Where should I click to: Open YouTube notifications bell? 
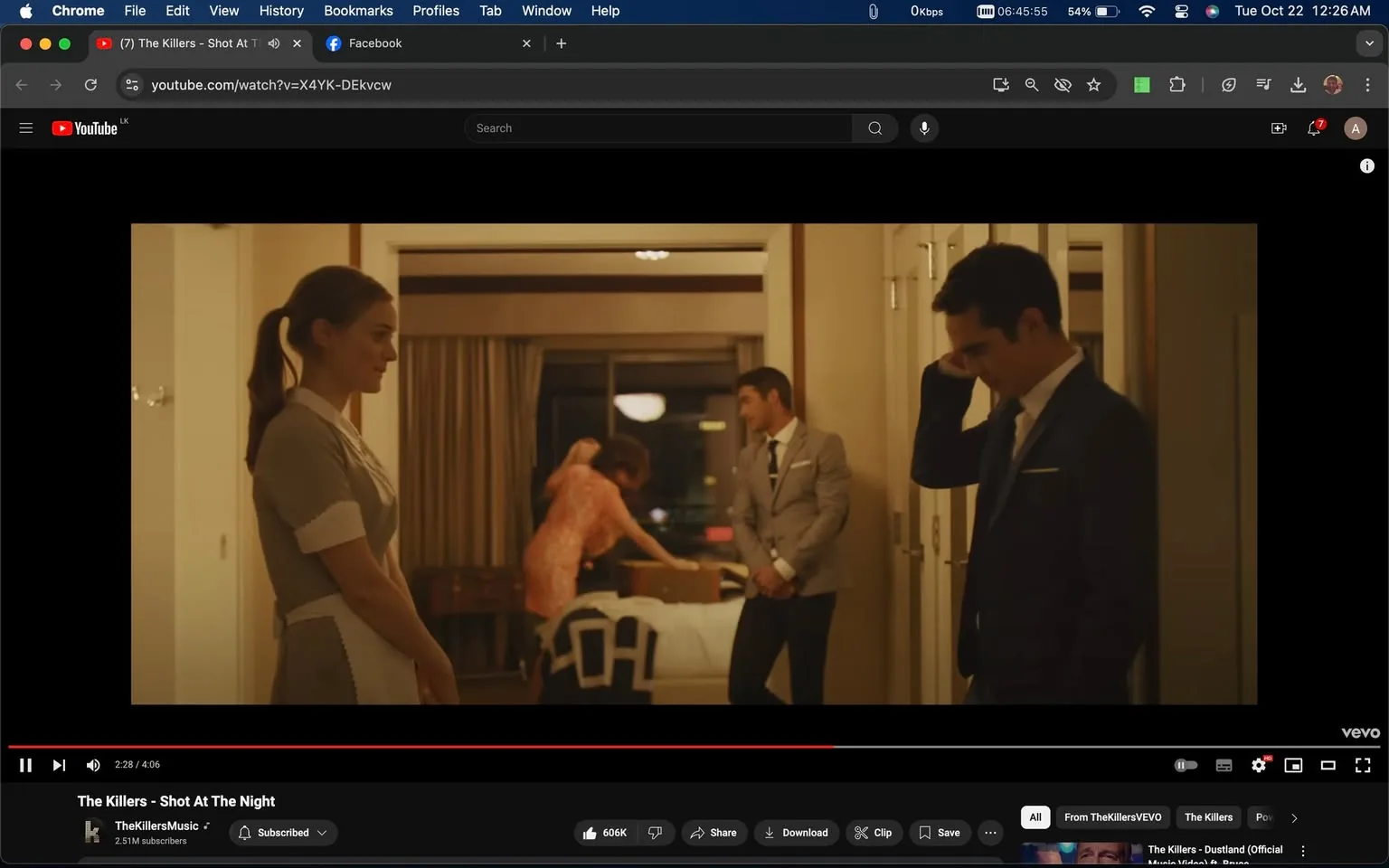point(1313,127)
